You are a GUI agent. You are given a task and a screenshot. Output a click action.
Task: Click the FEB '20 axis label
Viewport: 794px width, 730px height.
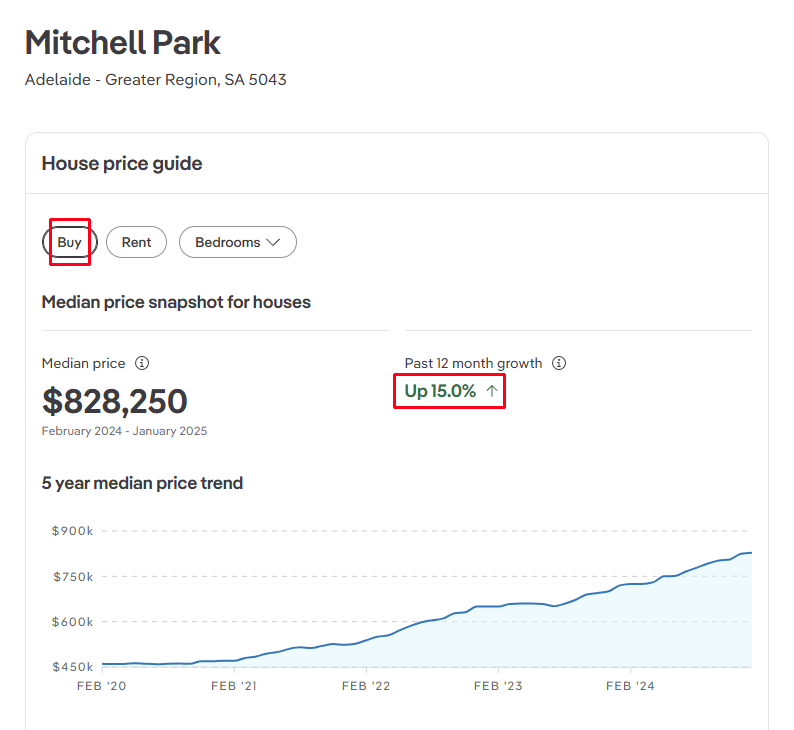tap(102, 686)
